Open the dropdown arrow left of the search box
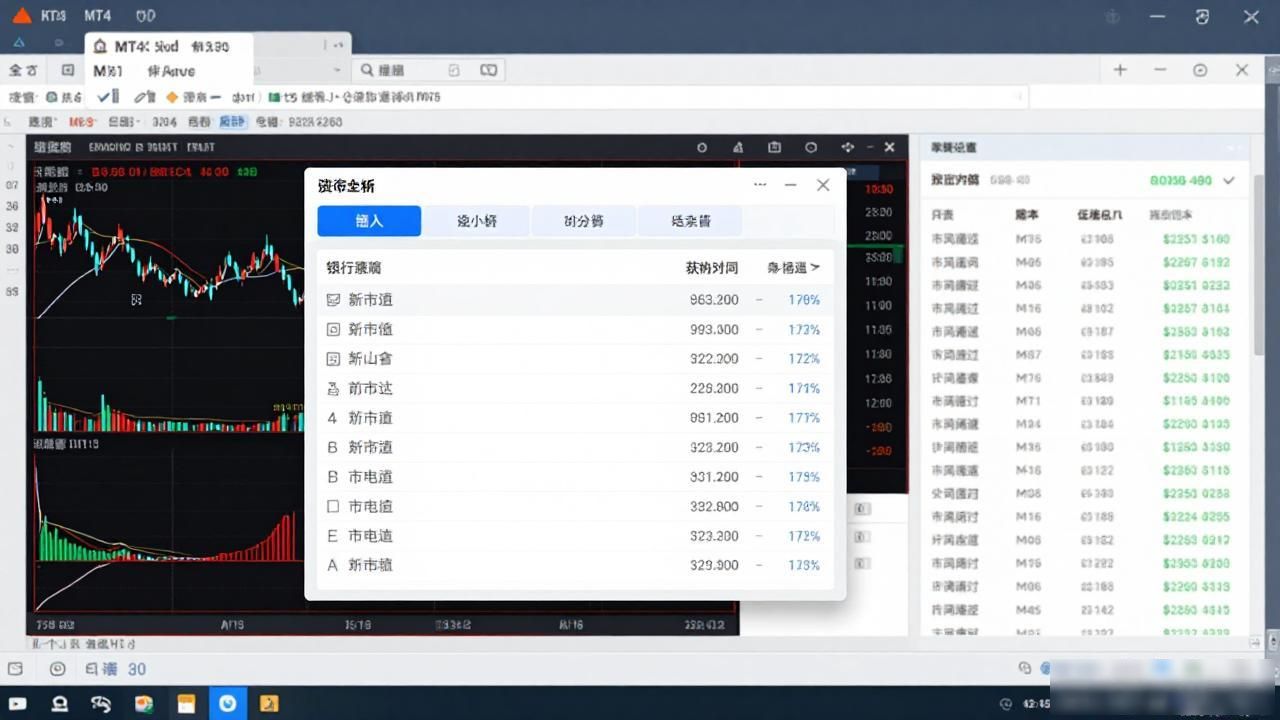The width and height of the screenshot is (1280, 720). [x=336, y=70]
